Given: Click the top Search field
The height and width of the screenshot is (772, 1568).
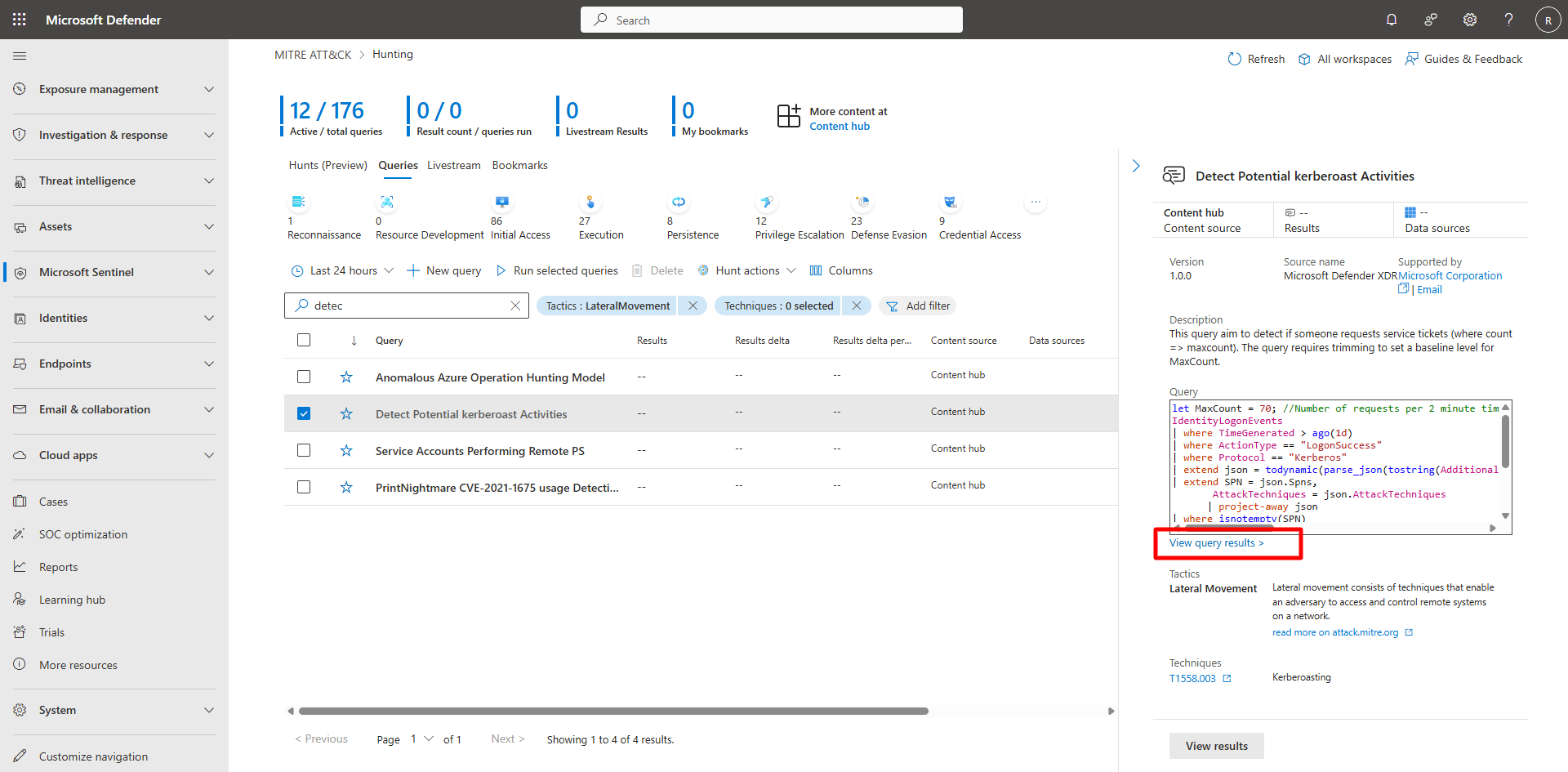Looking at the screenshot, I should click(x=772, y=20).
